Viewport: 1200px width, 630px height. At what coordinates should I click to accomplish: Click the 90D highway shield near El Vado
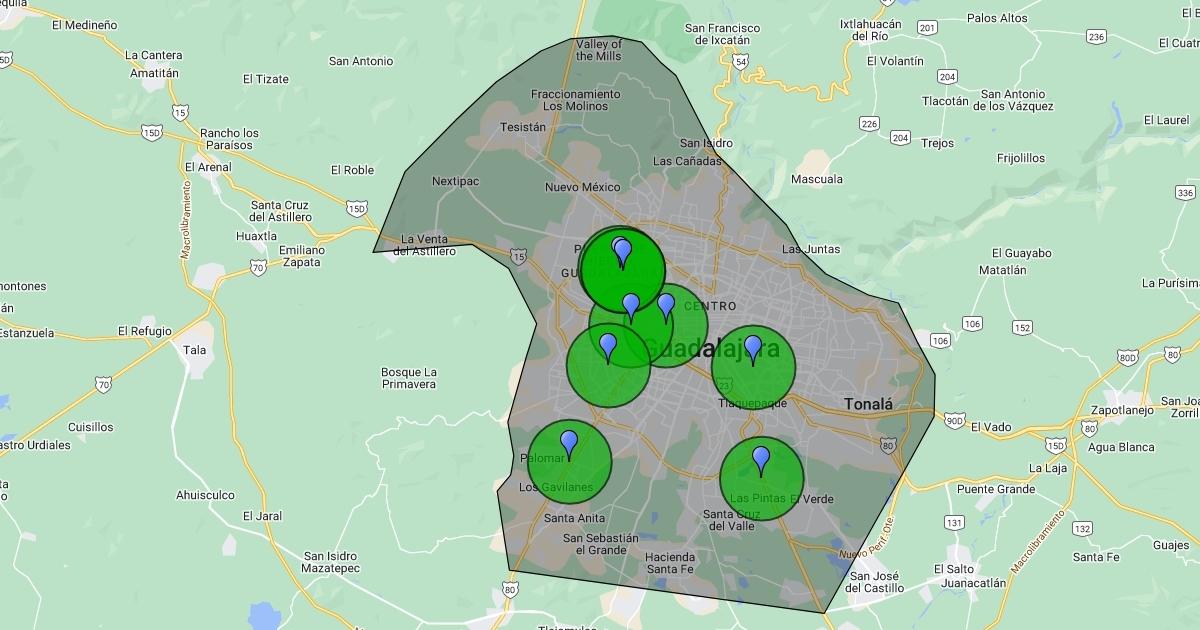coord(955,419)
